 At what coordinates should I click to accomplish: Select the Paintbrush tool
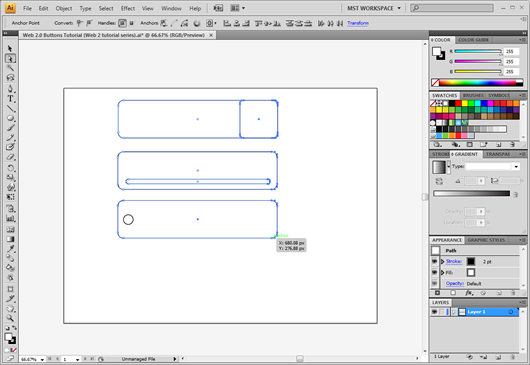point(10,128)
